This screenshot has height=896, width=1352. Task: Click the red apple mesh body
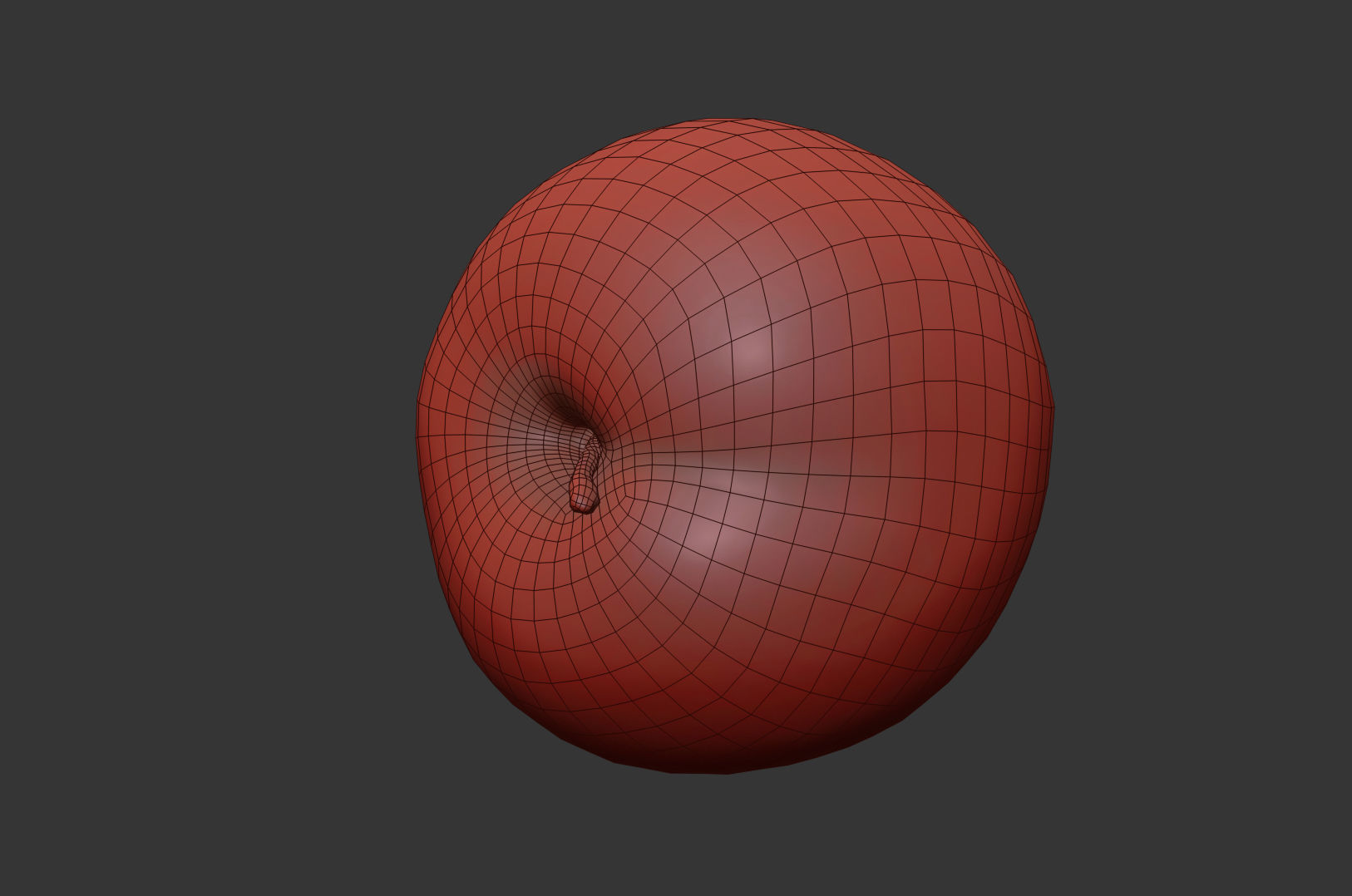736,446
